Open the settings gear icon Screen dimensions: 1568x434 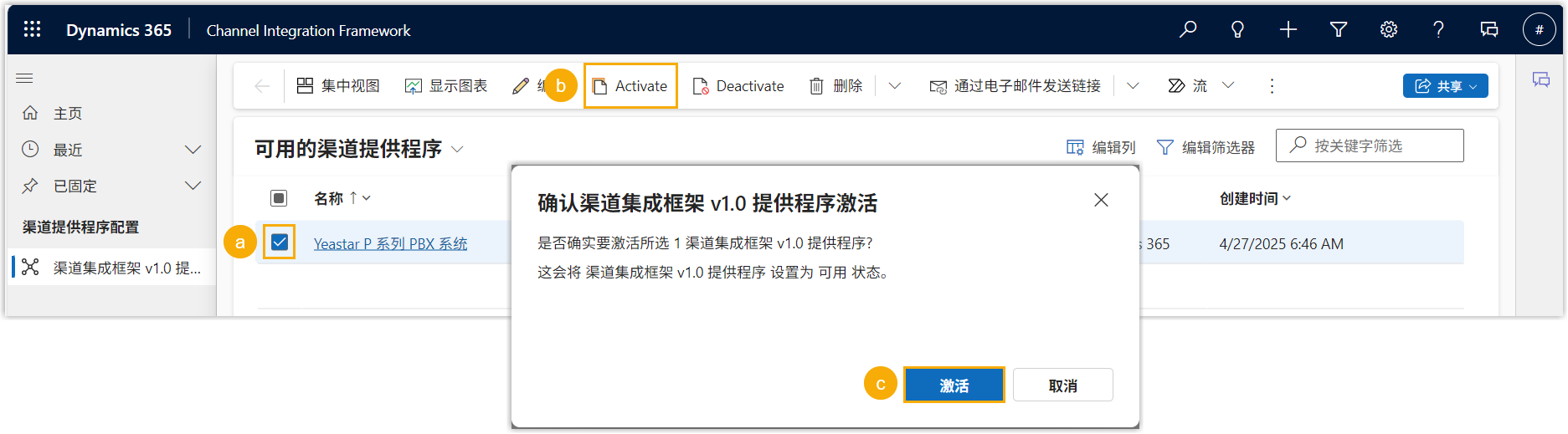1388,30
